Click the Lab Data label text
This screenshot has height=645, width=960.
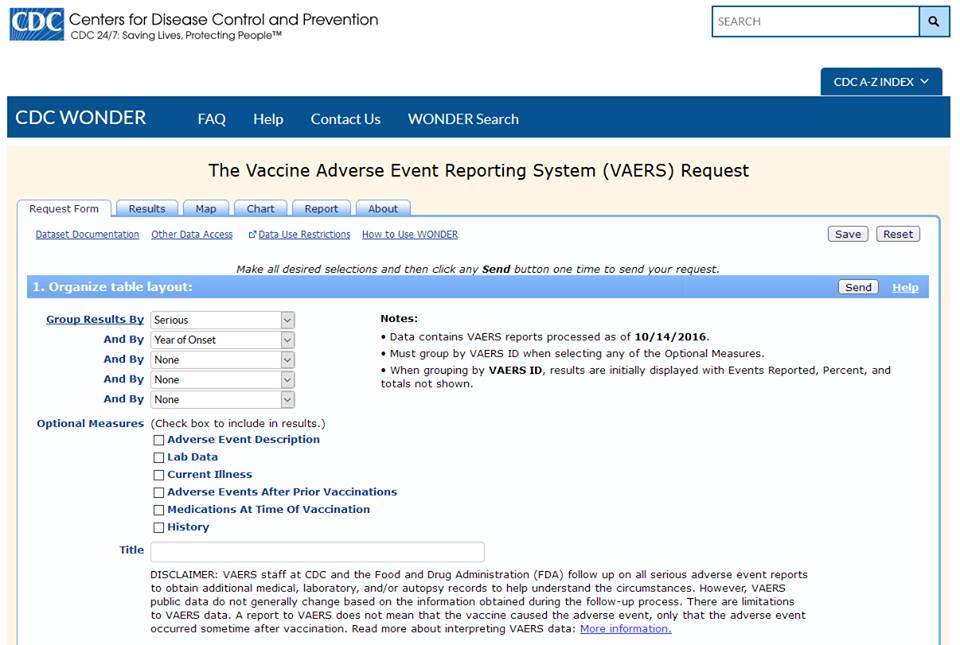tap(192, 457)
